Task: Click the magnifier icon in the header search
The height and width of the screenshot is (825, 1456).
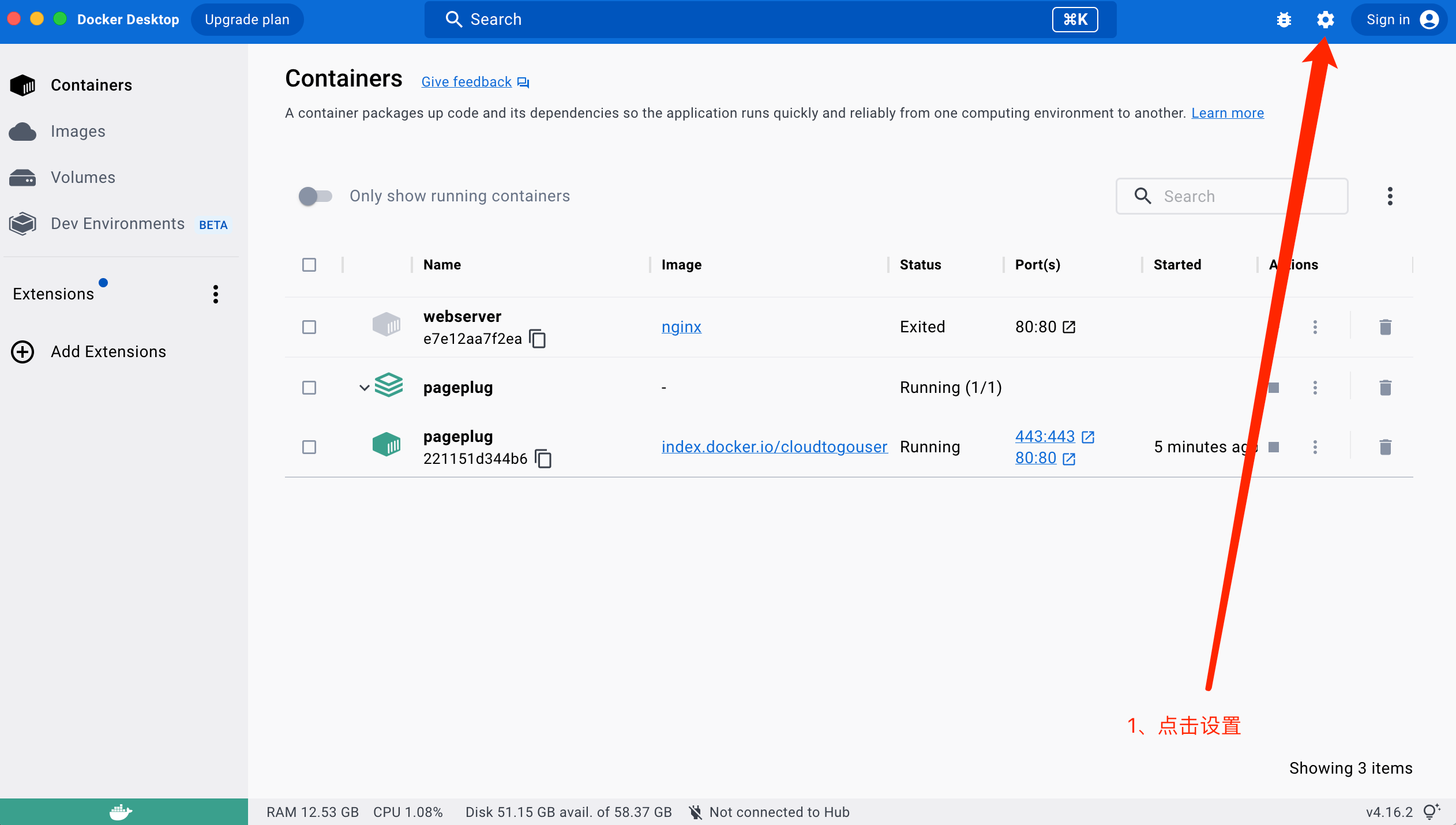Action: 454,19
